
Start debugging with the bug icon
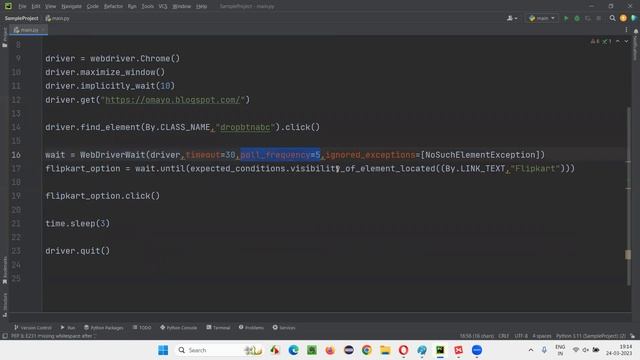click(x=577, y=18)
